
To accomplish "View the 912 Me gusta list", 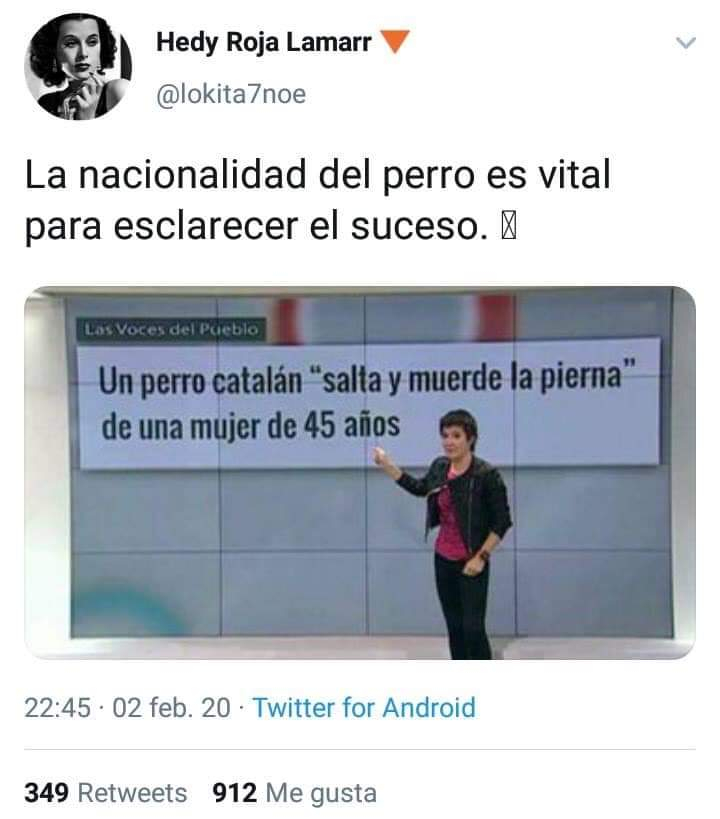I will [295, 793].
